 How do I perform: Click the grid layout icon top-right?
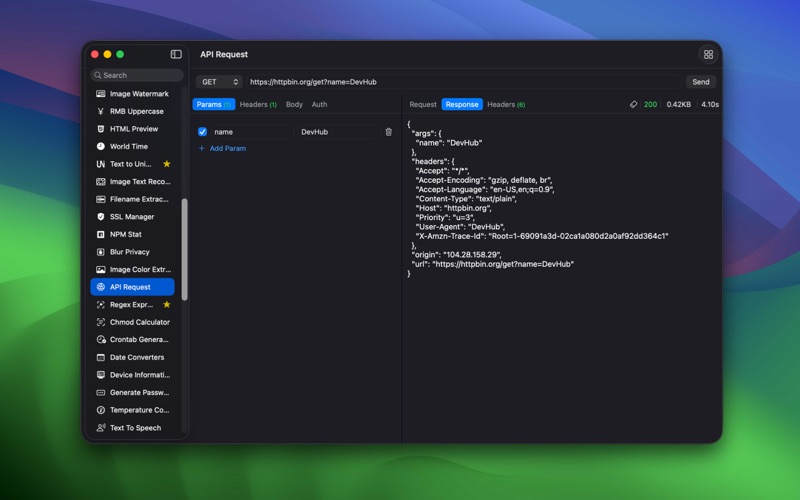tap(708, 55)
